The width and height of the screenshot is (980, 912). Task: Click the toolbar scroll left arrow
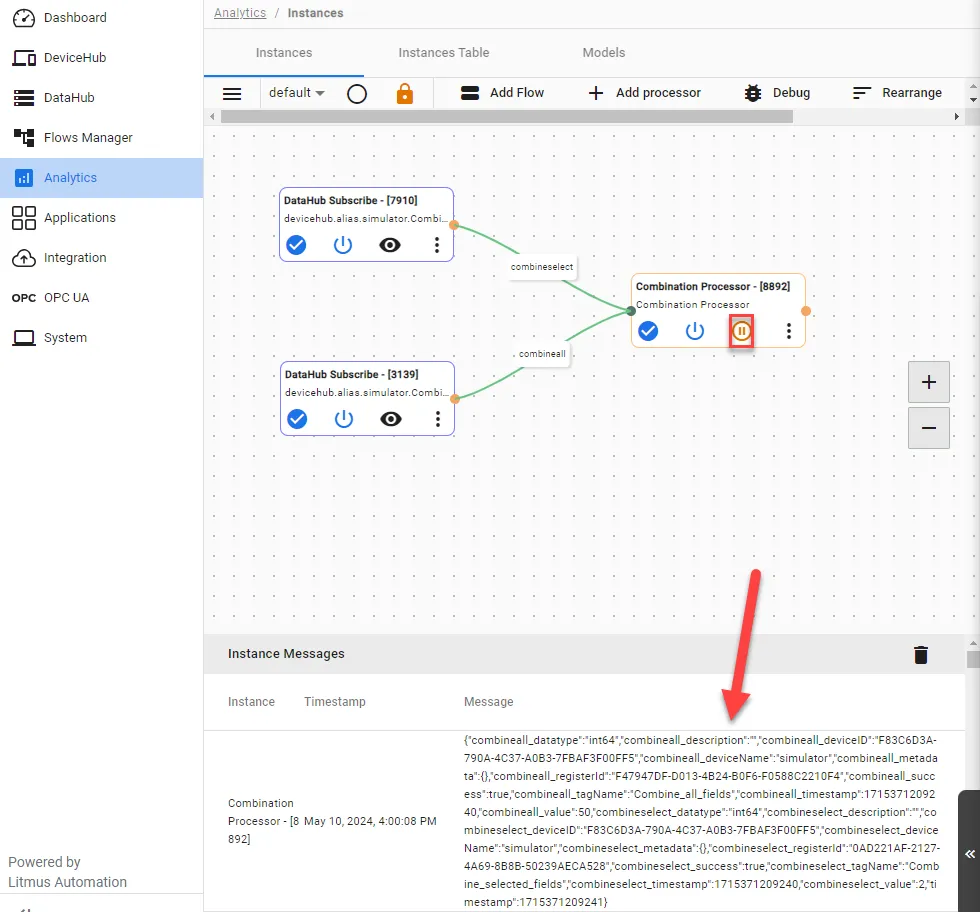pyautogui.click(x=212, y=117)
